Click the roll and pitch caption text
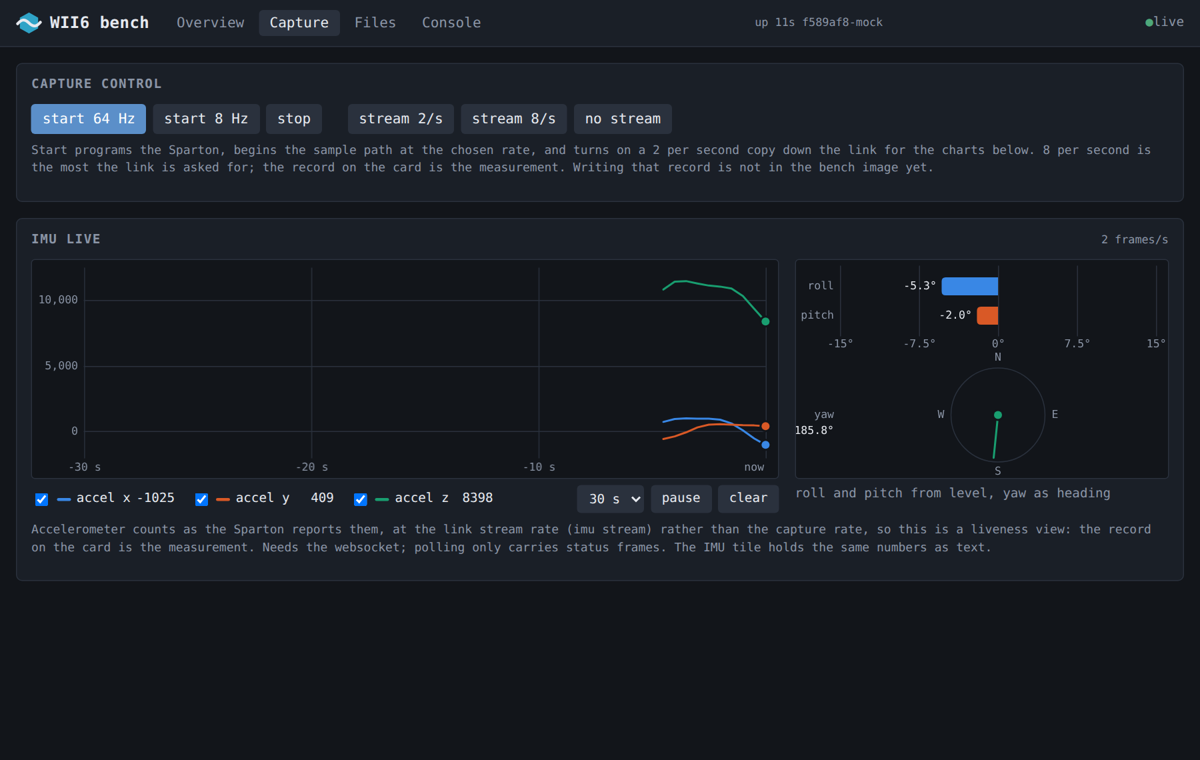1200x760 pixels. [952, 493]
